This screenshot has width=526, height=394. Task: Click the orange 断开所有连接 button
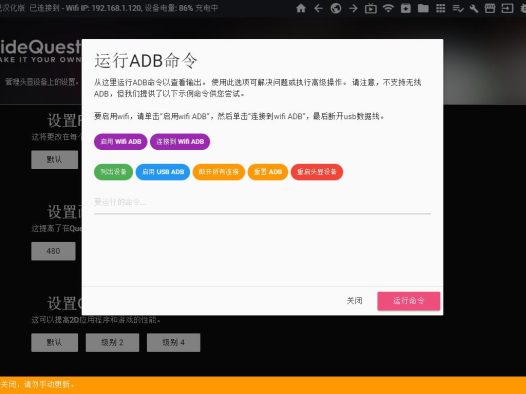[219, 172]
